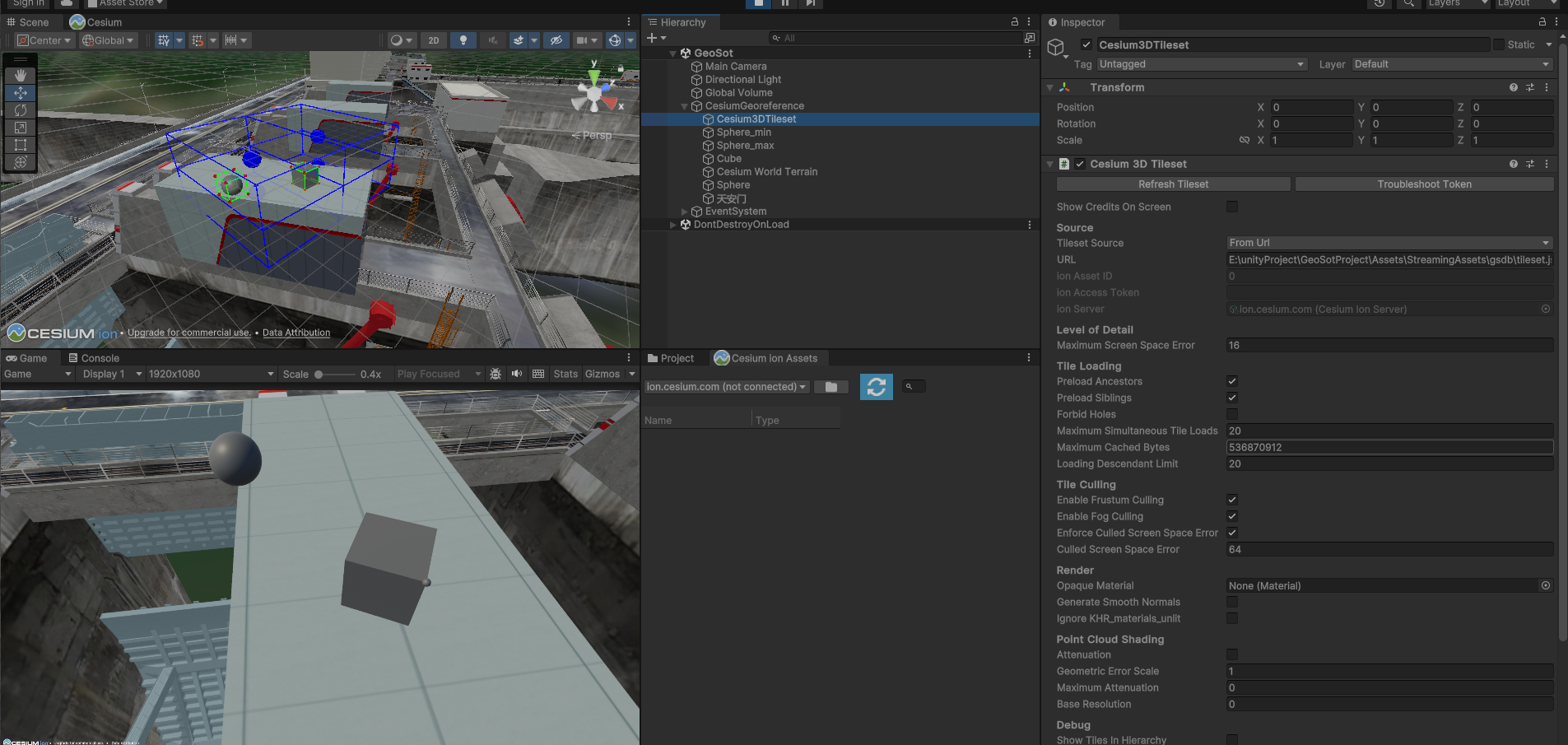Lock the Hierarchy panel

pyautogui.click(x=1015, y=22)
